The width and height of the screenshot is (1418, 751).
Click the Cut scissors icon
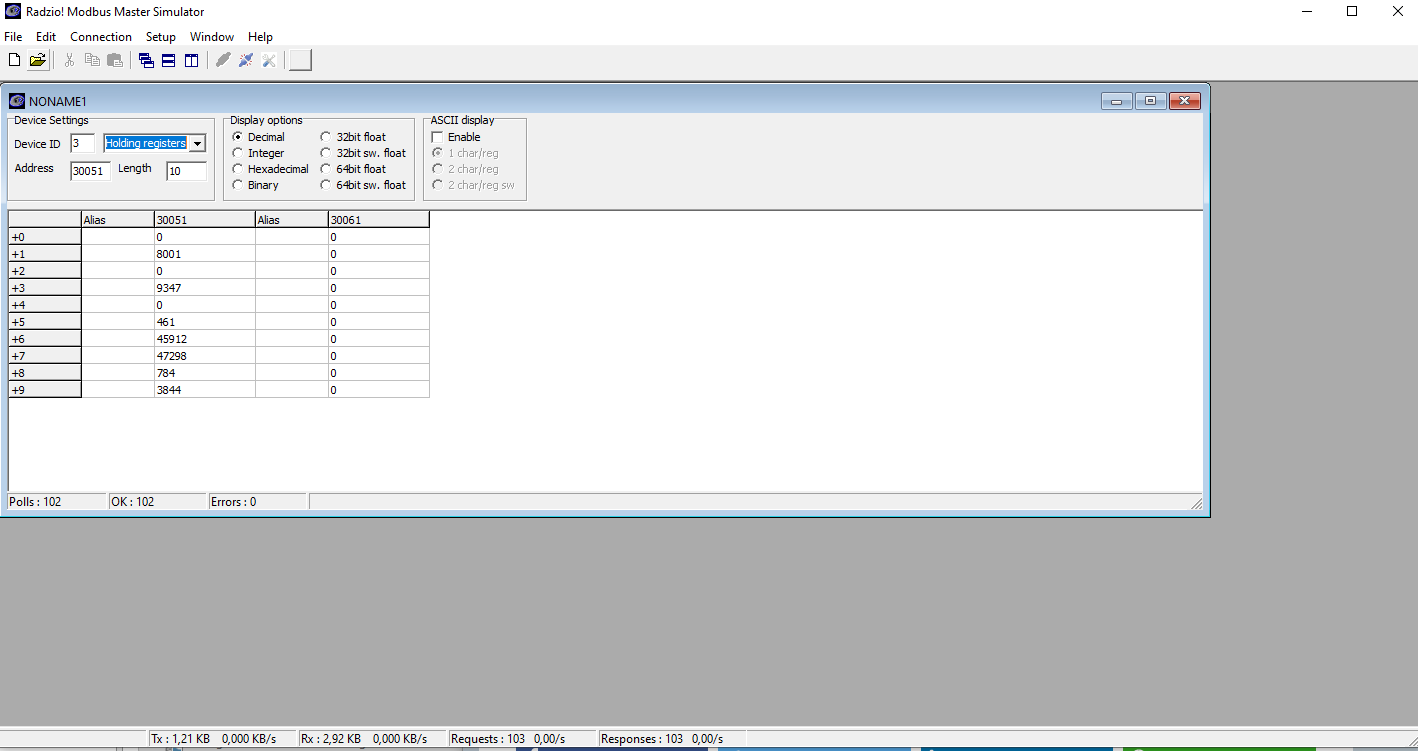pyautogui.click(x=69, y=60)
